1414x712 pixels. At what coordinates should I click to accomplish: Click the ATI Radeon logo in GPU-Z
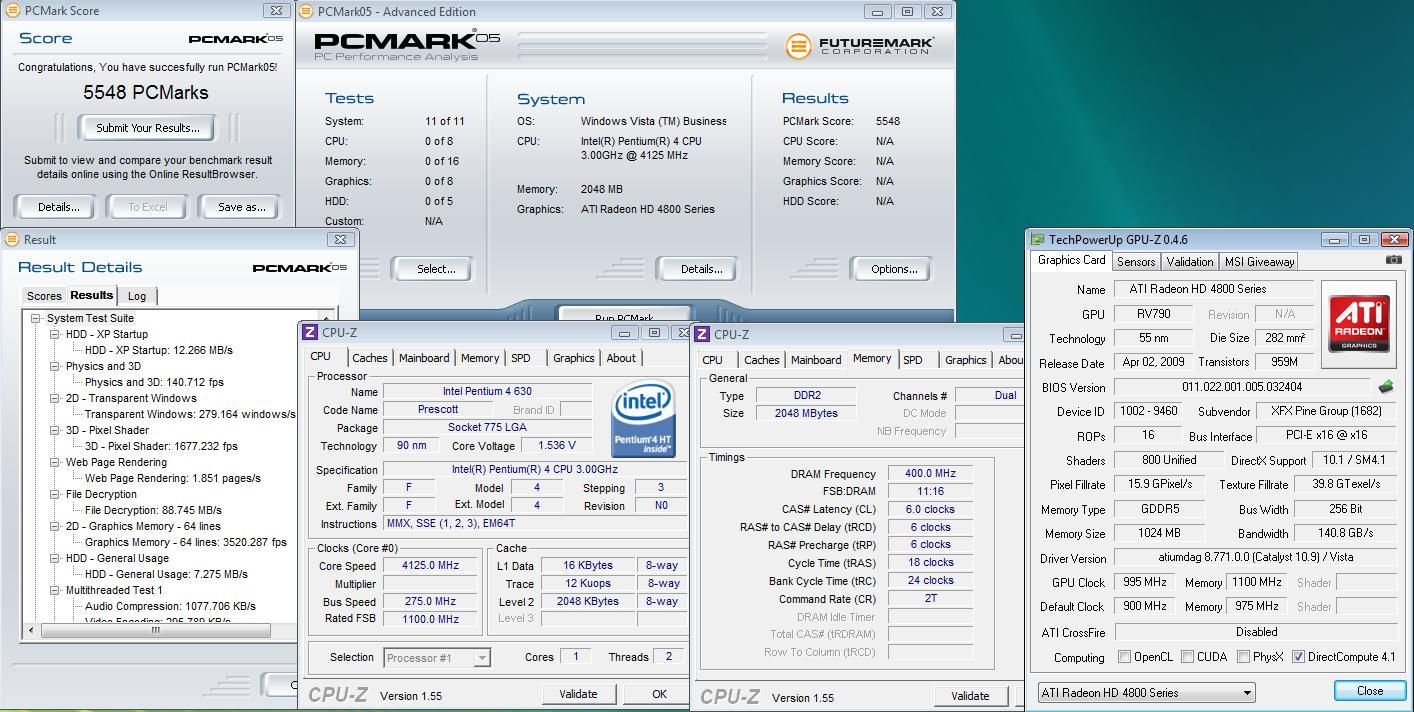point(1359,323)
